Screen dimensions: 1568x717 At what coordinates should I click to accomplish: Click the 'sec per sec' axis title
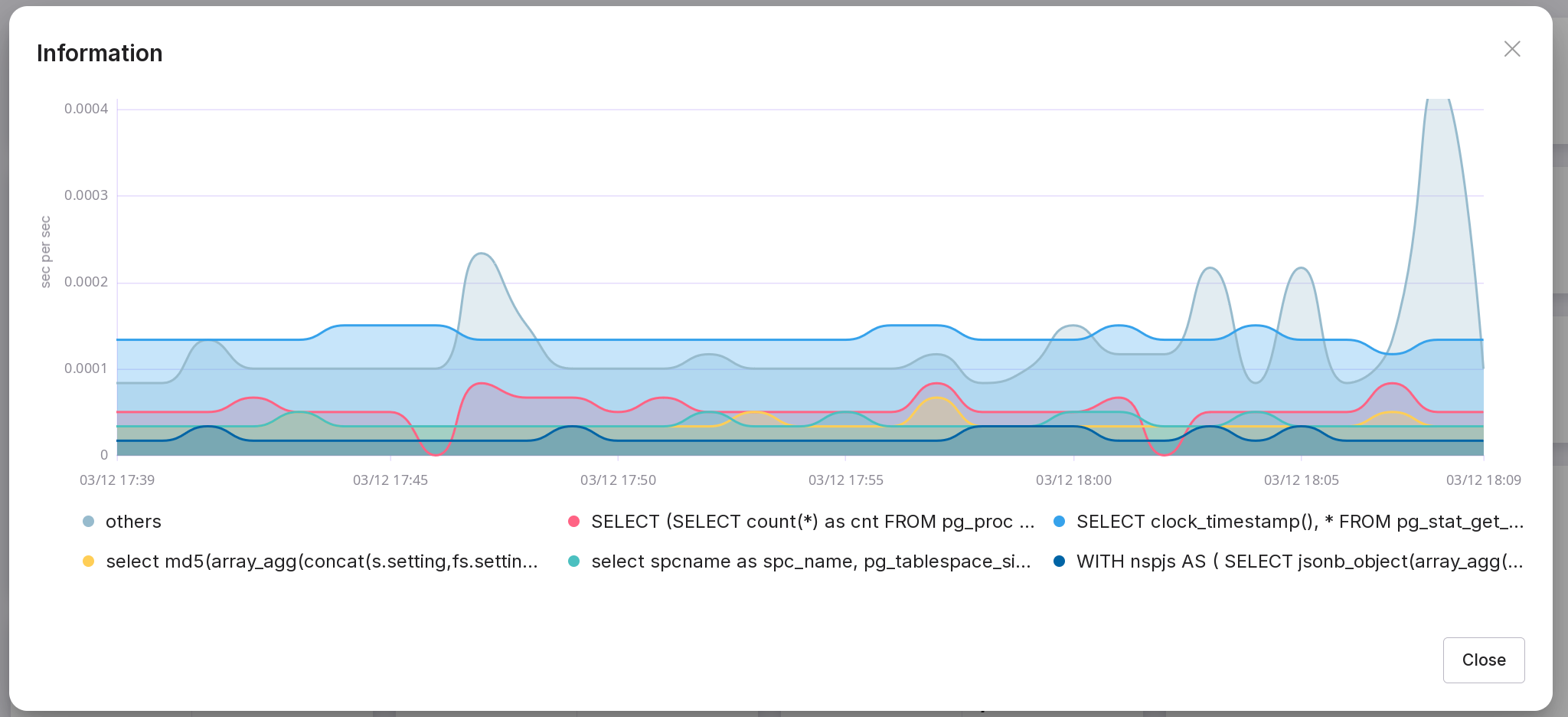[46, 252]
